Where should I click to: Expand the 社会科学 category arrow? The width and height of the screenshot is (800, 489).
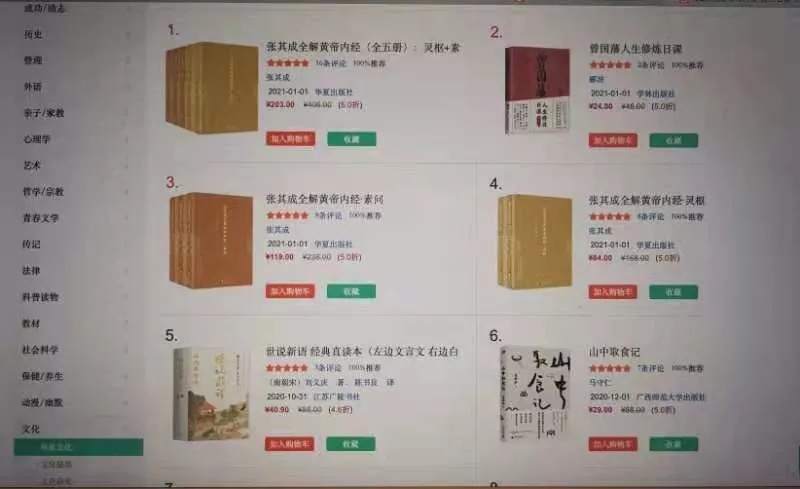pyautogui.click(x=128, y=350)
